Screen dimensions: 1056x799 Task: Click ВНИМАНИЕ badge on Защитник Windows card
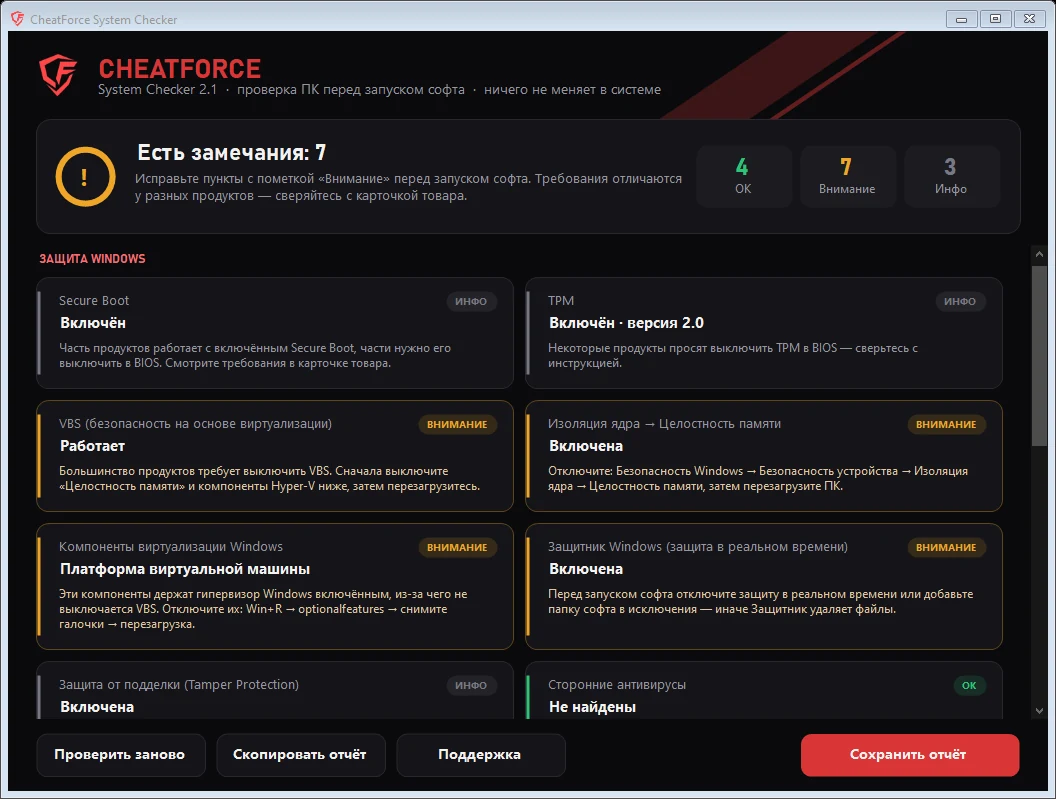point(946,547)
